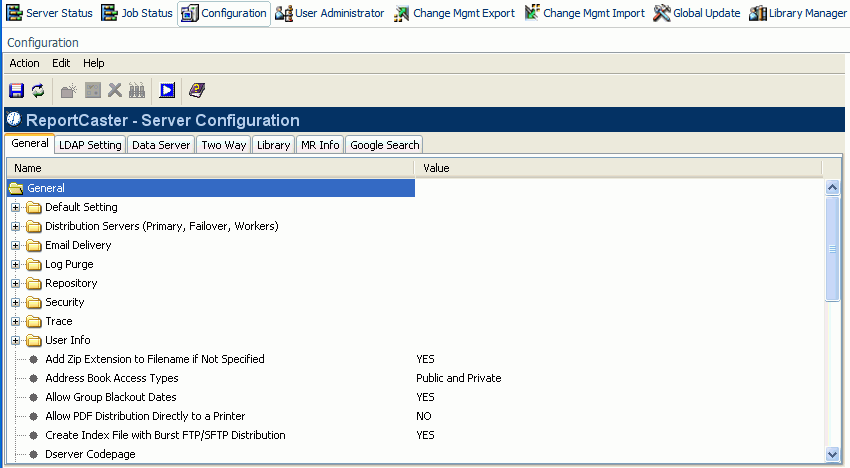The height and width of the screenshot is (468, 850).
Task: Open the Help book icon
Action: pyautogui.click(x=197, y=90)
